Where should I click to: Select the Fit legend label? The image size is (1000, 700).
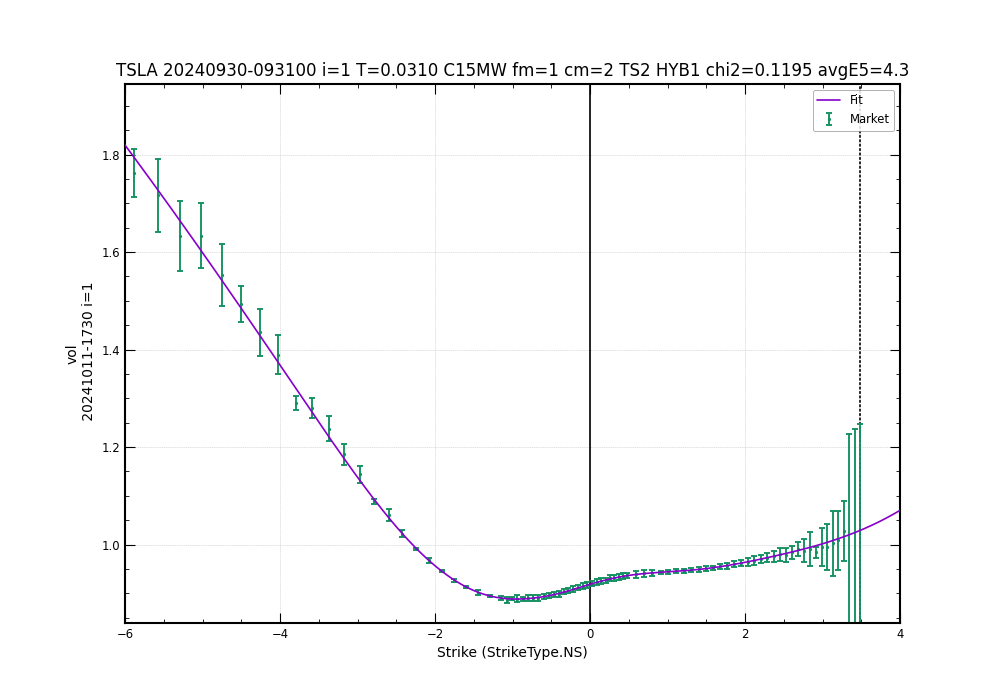click(856, 100)
